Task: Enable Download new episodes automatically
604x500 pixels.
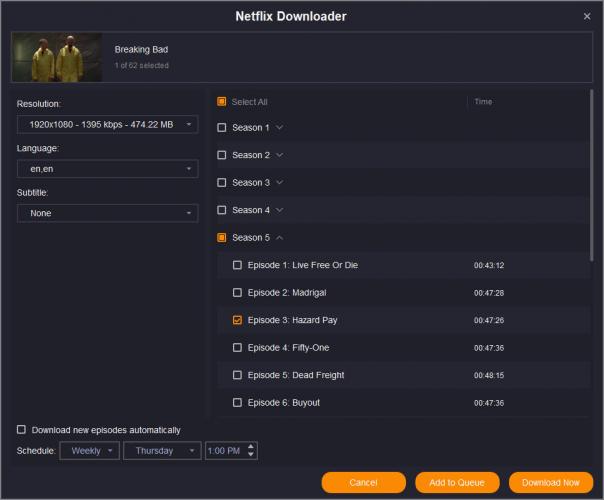Action: [x=22, y=430]
